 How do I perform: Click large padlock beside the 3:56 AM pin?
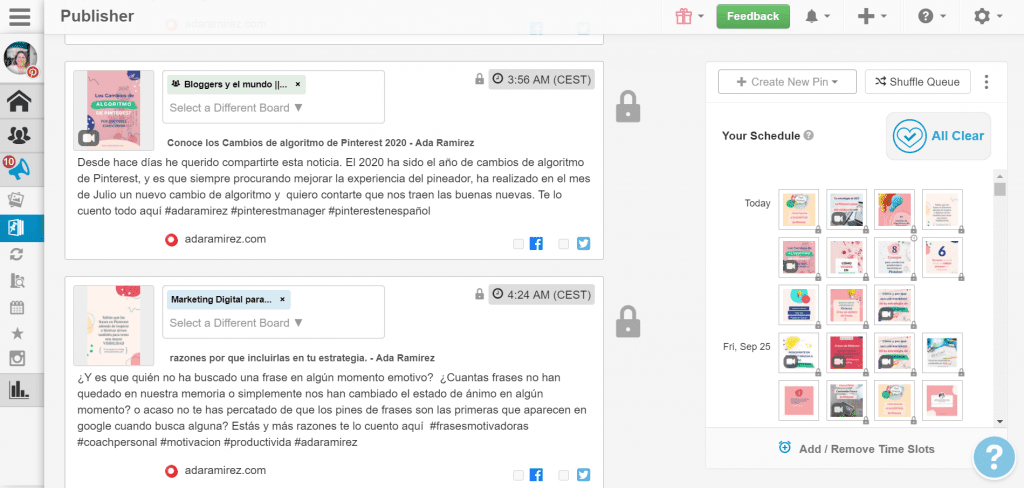pyautogui.click(x=628, y=106)
